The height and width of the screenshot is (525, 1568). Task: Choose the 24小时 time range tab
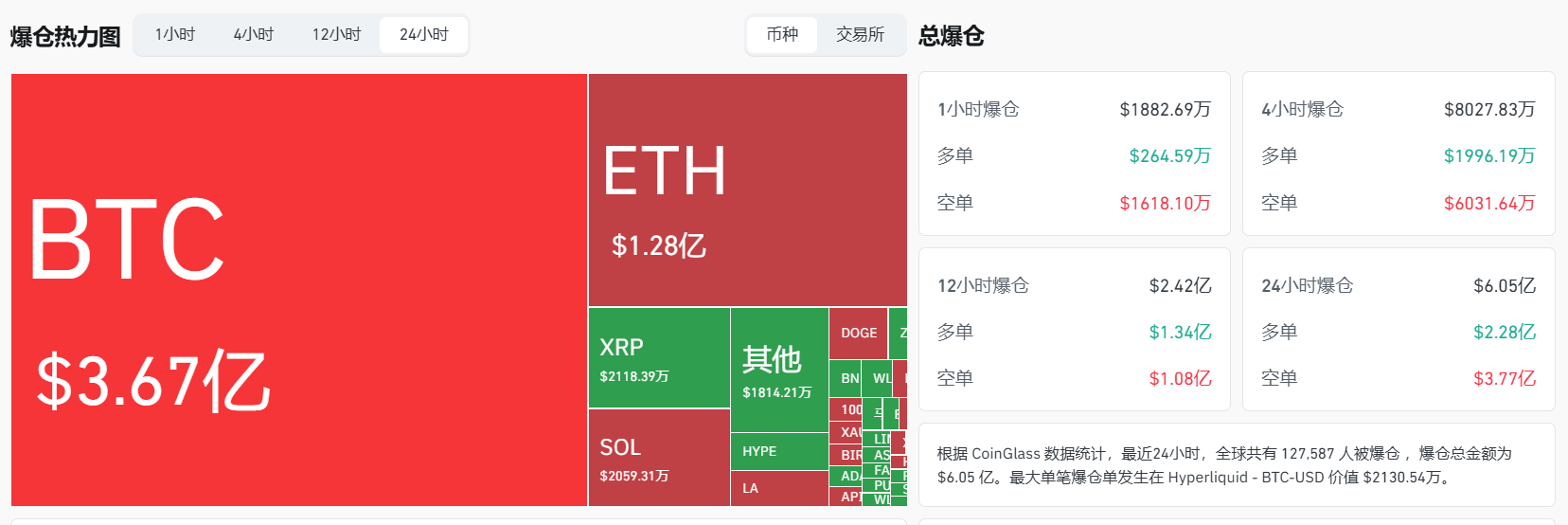coord(423,35)
